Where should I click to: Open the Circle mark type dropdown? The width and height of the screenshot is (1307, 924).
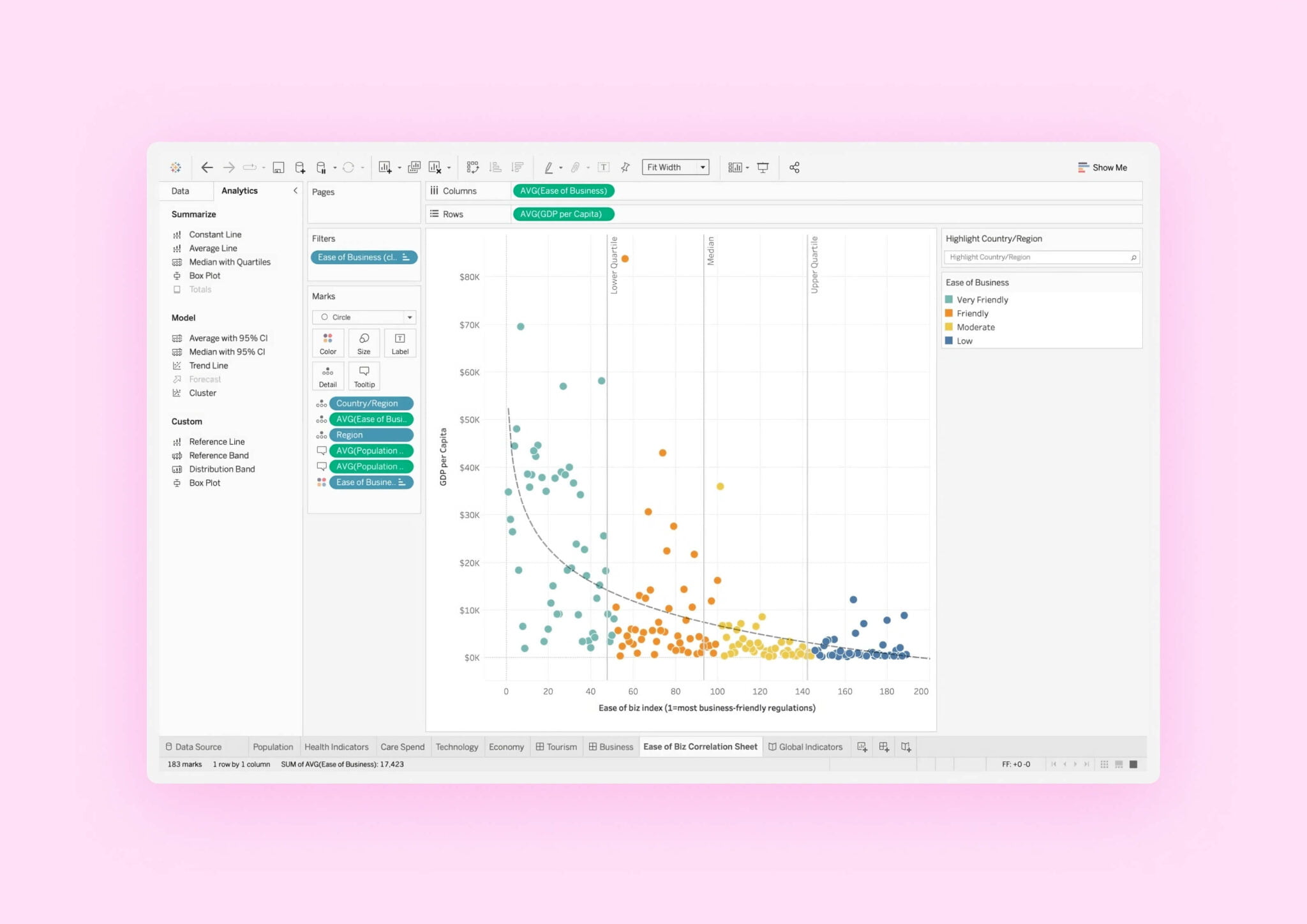pos(409,317)
